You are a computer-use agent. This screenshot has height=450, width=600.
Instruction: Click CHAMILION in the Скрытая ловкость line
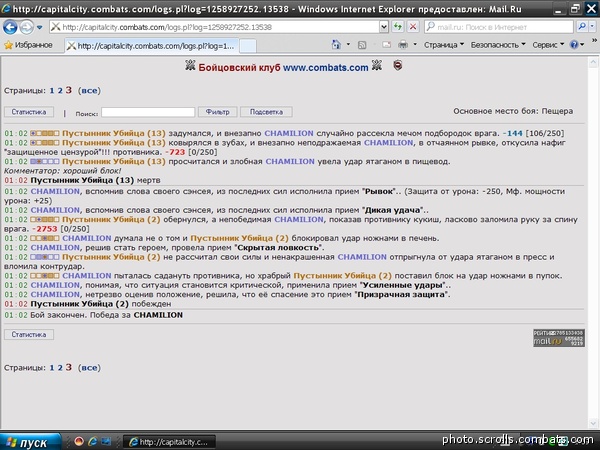tap(55, 248)
